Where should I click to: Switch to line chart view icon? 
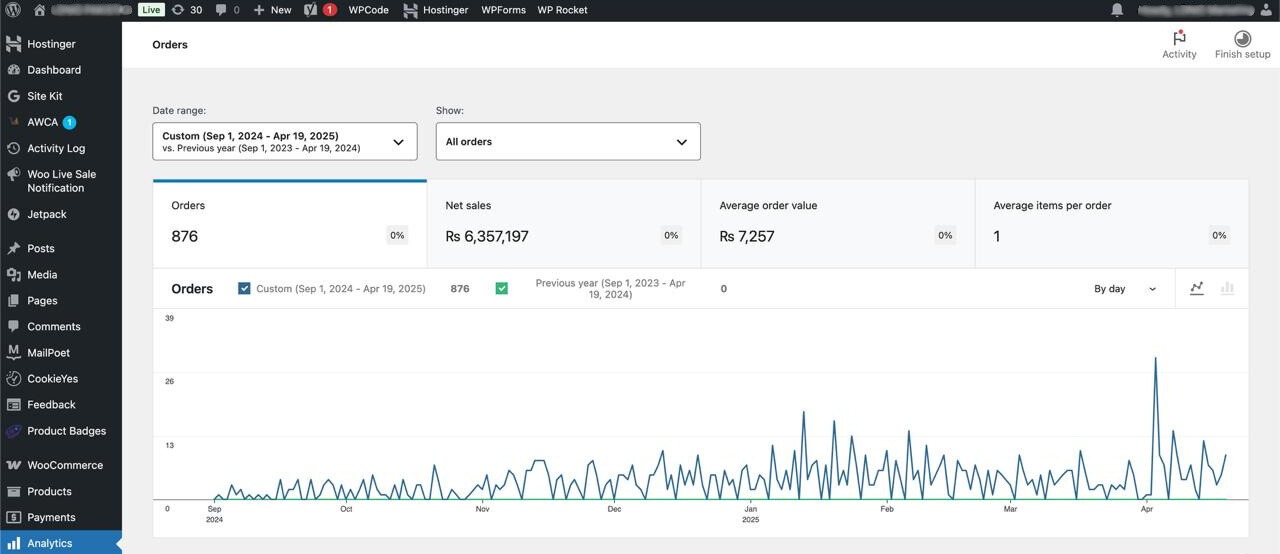[x=1196, y=288]
